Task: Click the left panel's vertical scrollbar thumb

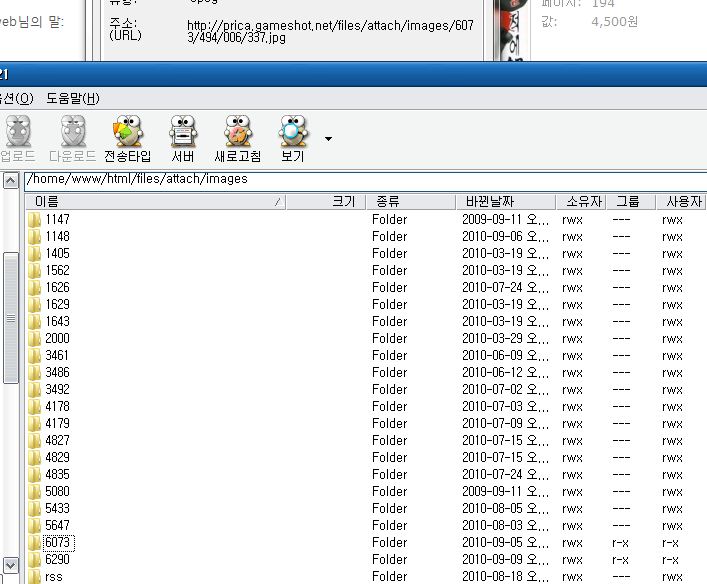Action: tap(11, 316)
